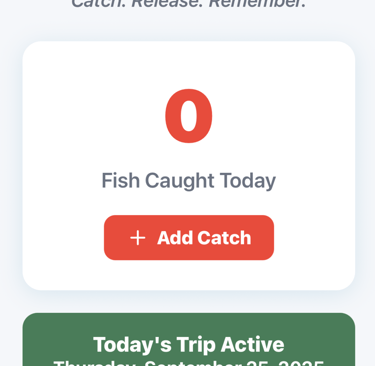Click the Today's Trip Active heading
The width and height of the screenshot is (375, 366).
(x=189, y=344)
